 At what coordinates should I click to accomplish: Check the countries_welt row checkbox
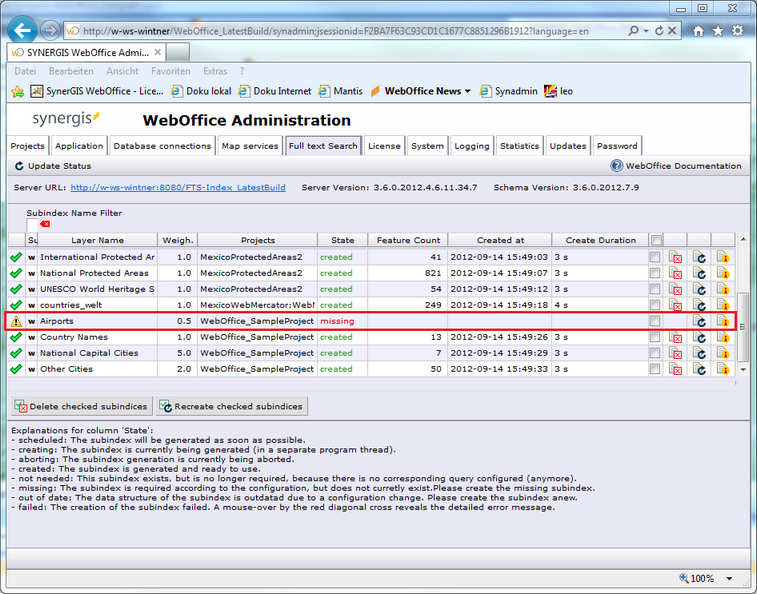tap(655, 305)
